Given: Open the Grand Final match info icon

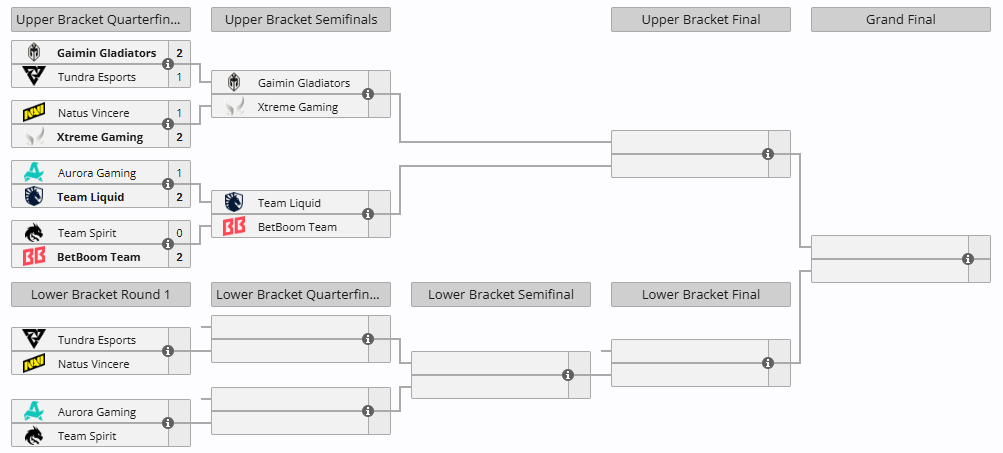Looking at the screenshot, I should coord(968,259).
